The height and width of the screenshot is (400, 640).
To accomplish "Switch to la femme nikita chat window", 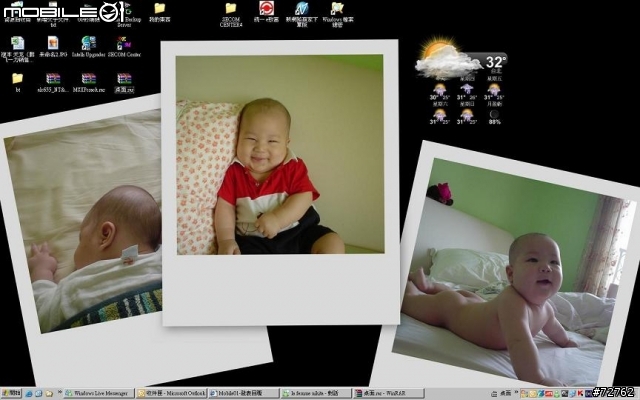I will click(316, 393).
